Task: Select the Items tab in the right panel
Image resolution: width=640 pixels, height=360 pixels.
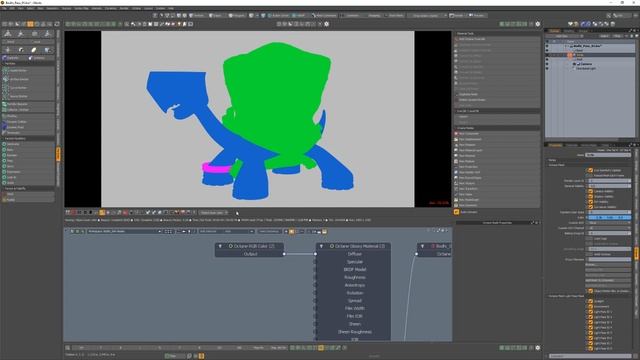Action: tap(554, 31)
